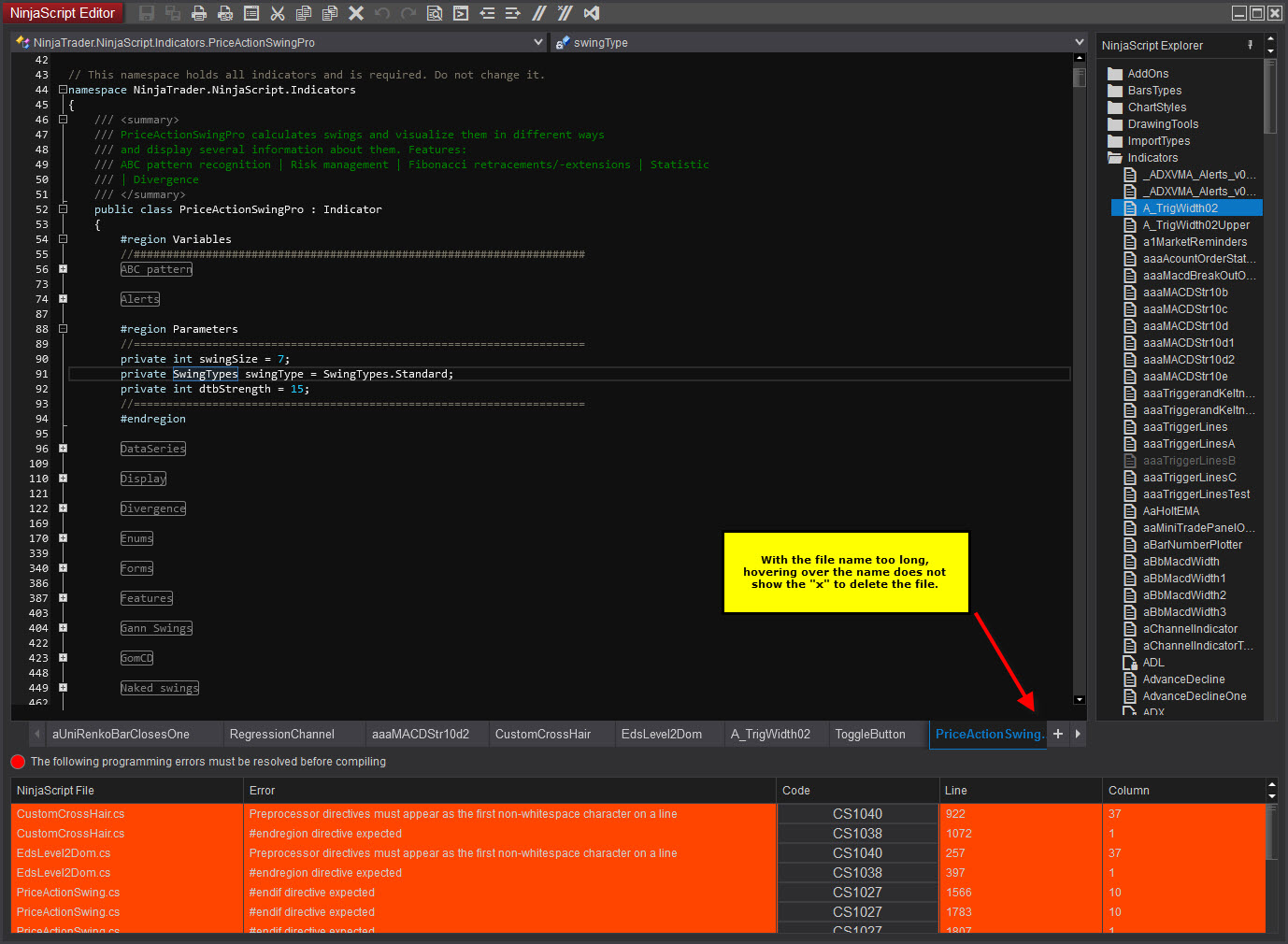
Task: Click the Compile script icon
Action: pyautogui.click(x=461, y=13)
